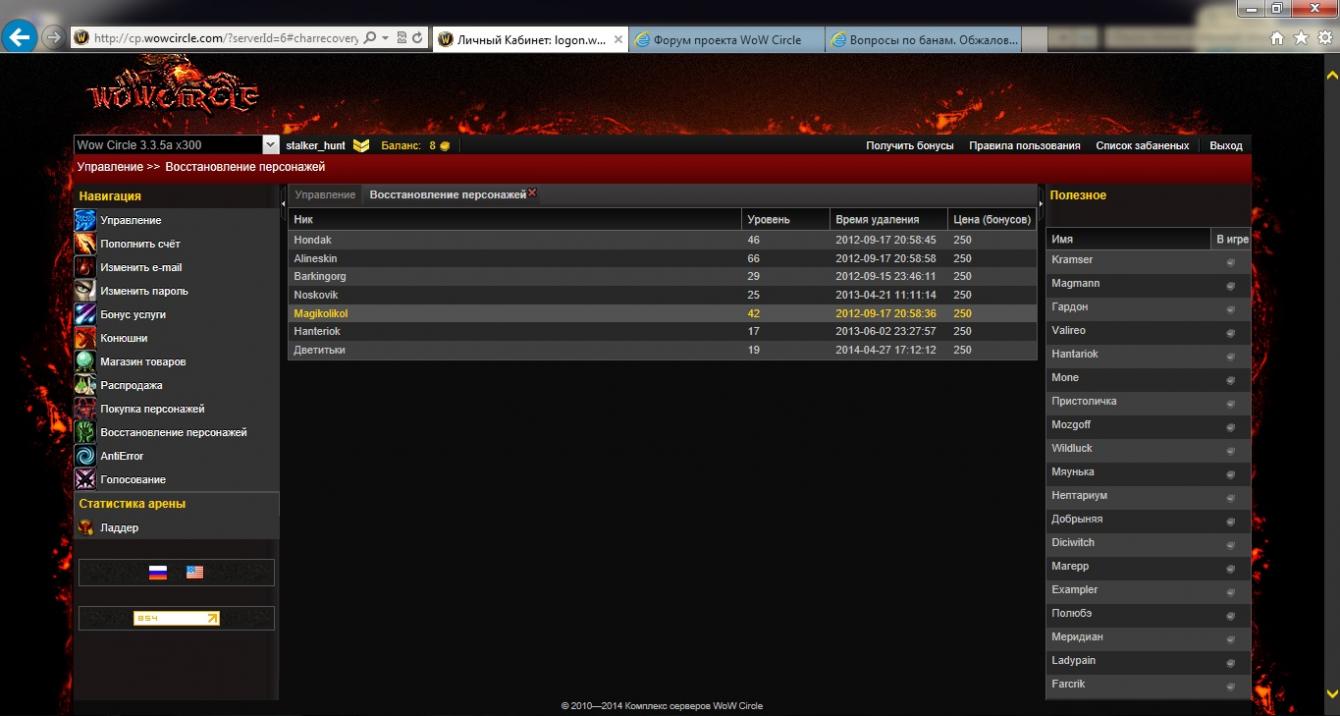The width and height of the screenshot is (1340, 716).
Task: Select the Russian flag language icon
Action: [158, 573]
